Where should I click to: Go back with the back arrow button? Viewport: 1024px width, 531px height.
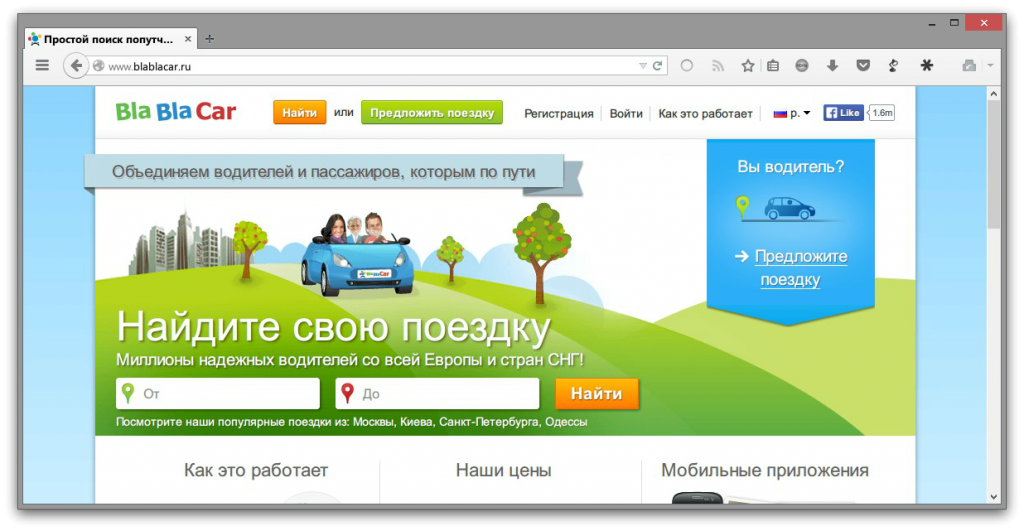tap(76, 66)
